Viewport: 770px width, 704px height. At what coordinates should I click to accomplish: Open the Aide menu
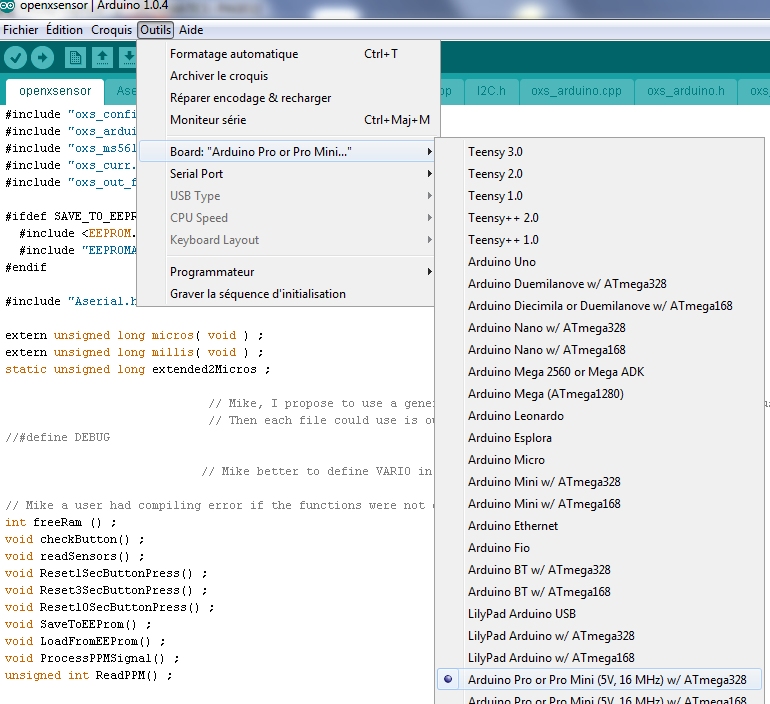click(x=191, y=30)
